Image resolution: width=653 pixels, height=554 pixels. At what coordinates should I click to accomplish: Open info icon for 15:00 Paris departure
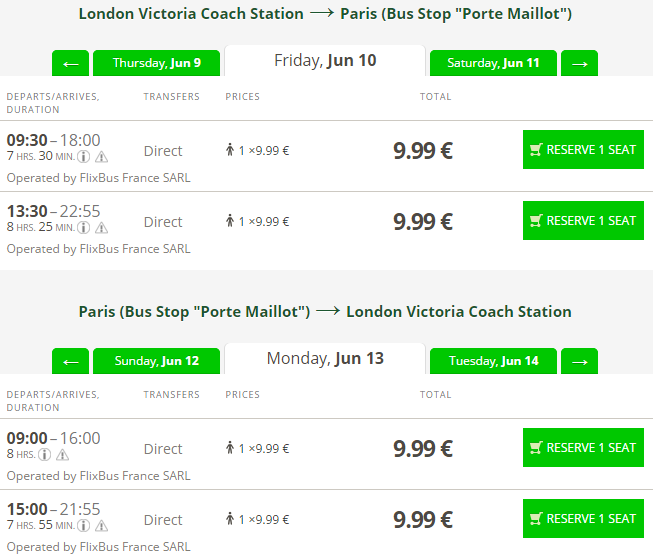[84, 526]
